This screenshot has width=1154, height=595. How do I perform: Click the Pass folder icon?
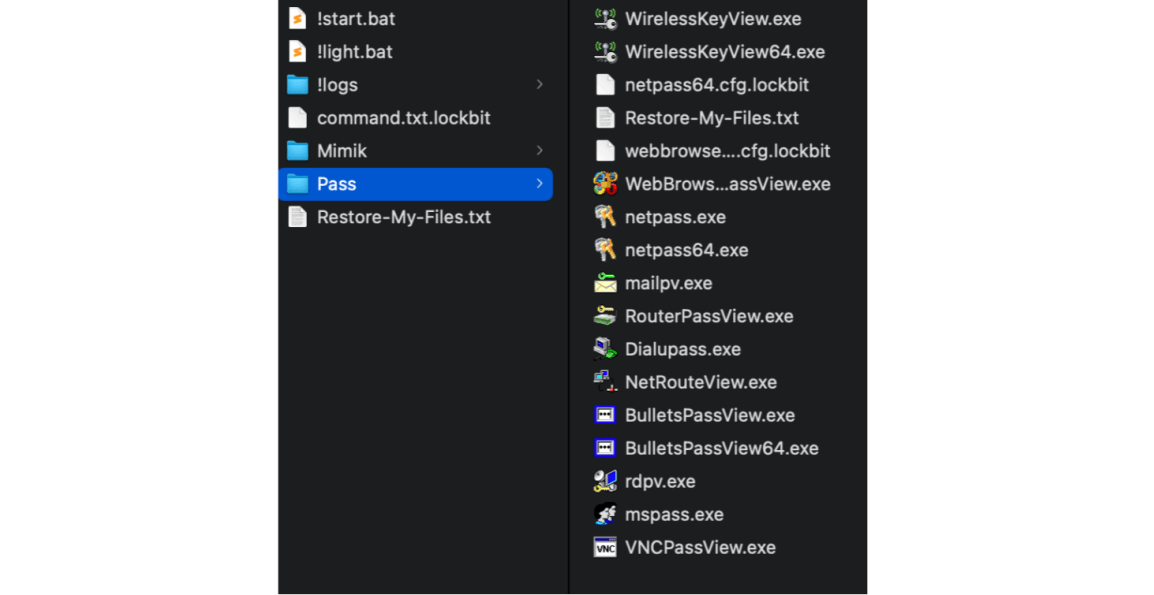297,184
